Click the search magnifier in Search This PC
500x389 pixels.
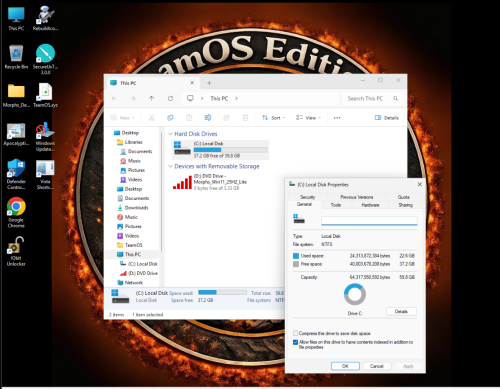(395, 98)
